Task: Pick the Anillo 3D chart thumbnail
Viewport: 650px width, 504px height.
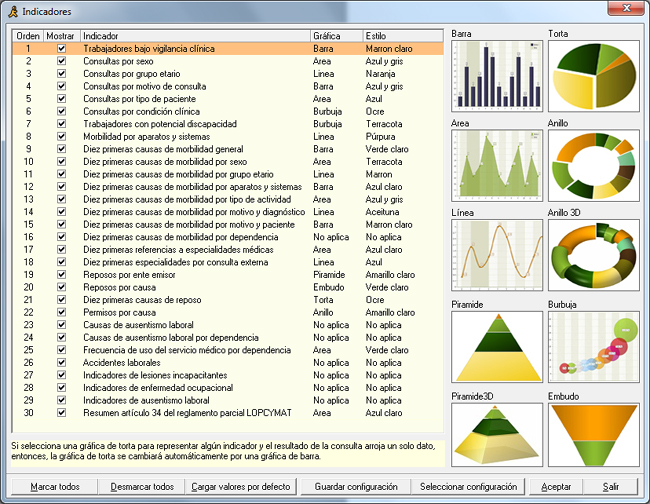Action: 593,256
